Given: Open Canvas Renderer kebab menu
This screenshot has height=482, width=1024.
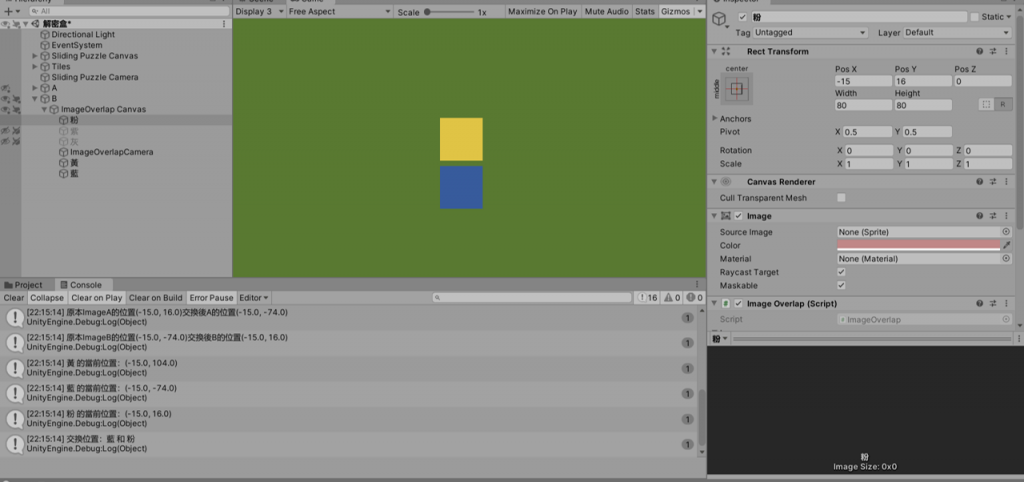Looking at the screenshot, I should (x=1006, y=182).
